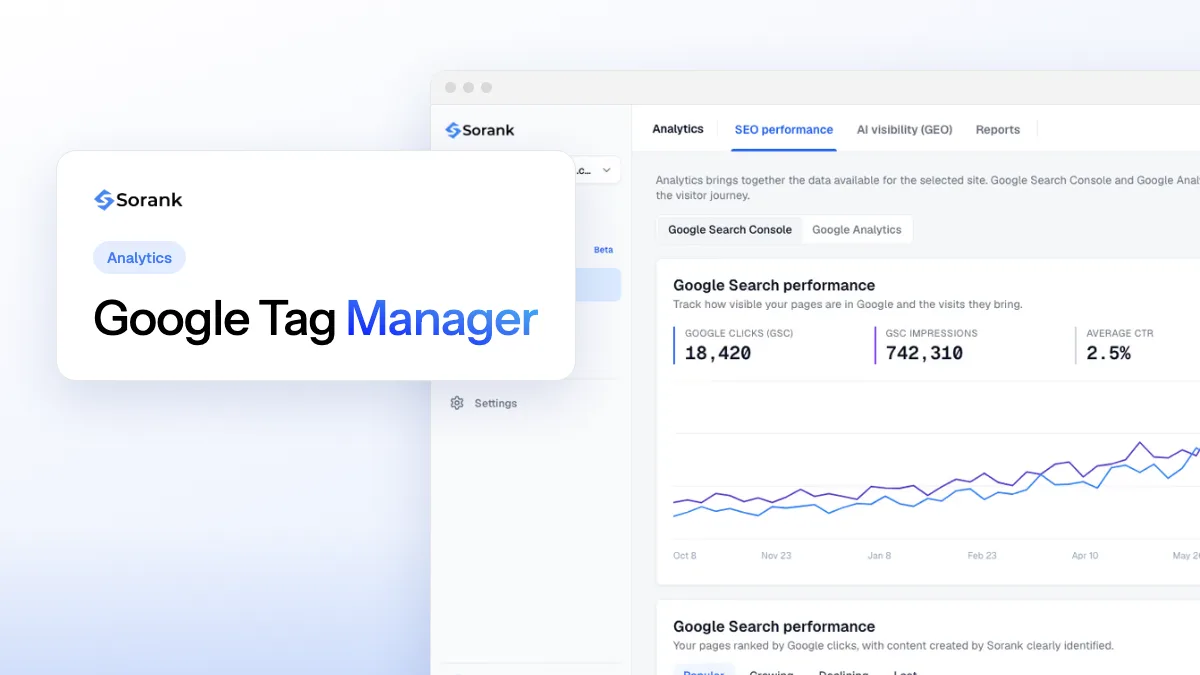Click the Beta label in the sidebar
This screenshot has width=1200, height=675.
tap(603, 250)
